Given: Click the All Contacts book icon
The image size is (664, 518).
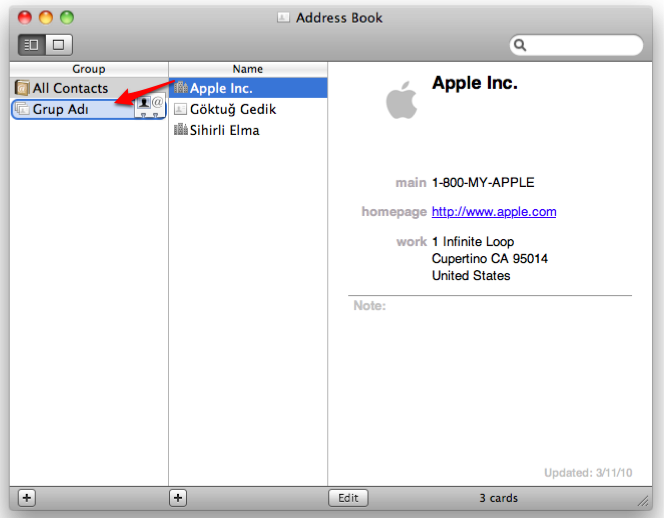Looking at the screenshot, I should coord(22,88).
